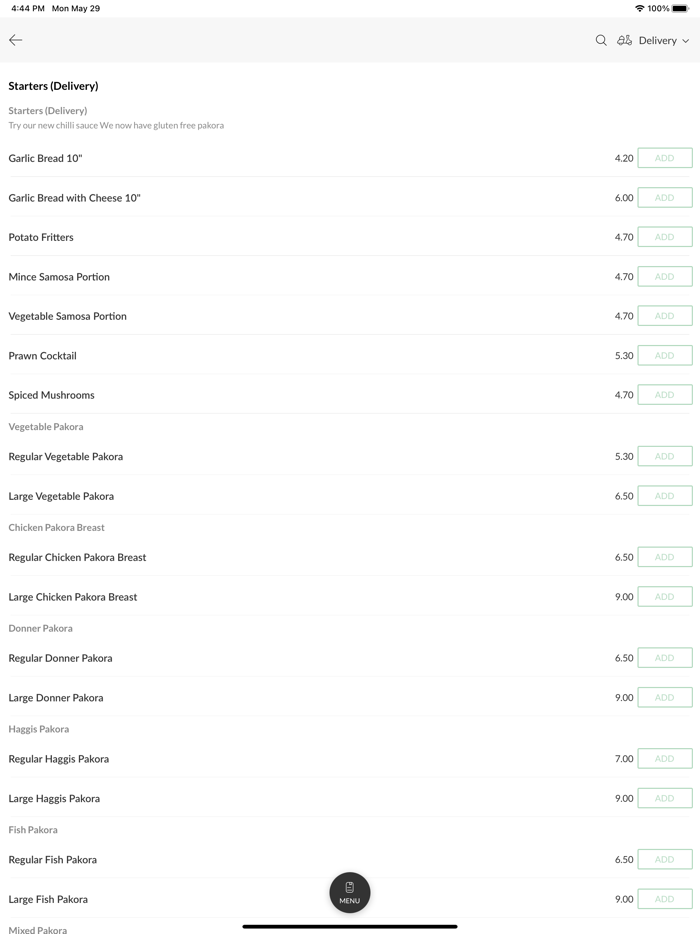This screenshot has height=934, width=700.
Task: Add Large Vegetable Pakora
Action: pos(664,496)
